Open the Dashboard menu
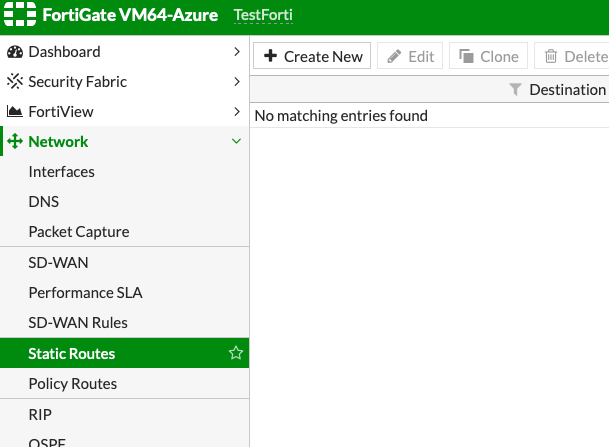Screen dimensions: 609x447 pos(124,52)
